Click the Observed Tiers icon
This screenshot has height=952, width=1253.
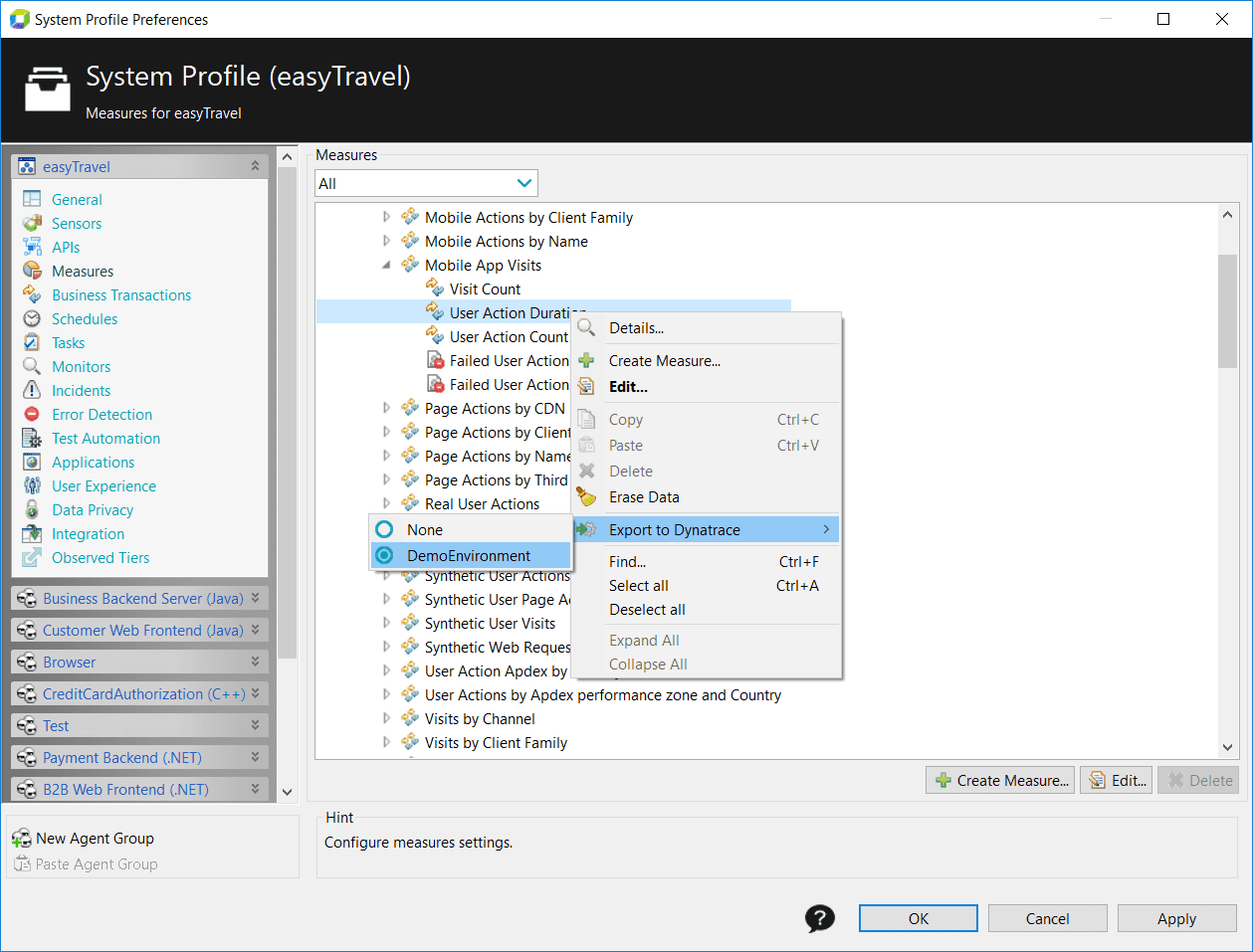coord(32,557)
